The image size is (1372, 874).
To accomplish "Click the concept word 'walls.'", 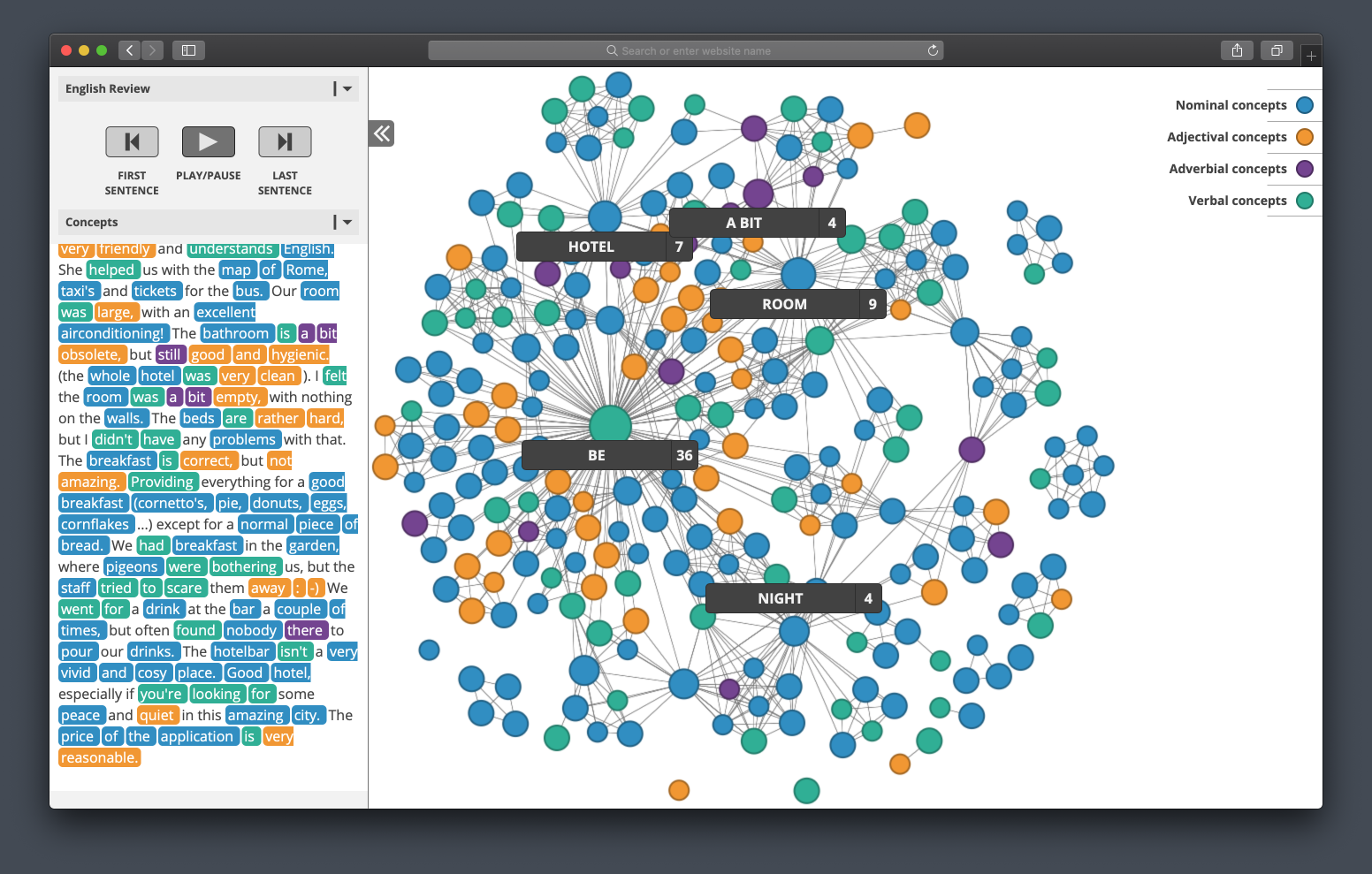I will [x=126, y=418].
